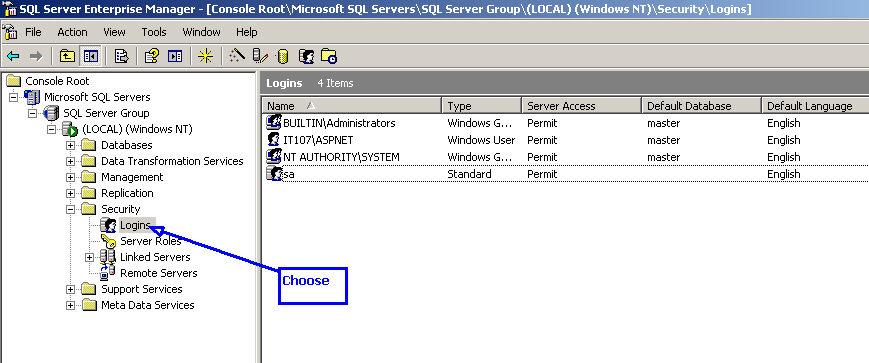Open the Window menu
Screen dimensions: 869x363
[202, 32]
